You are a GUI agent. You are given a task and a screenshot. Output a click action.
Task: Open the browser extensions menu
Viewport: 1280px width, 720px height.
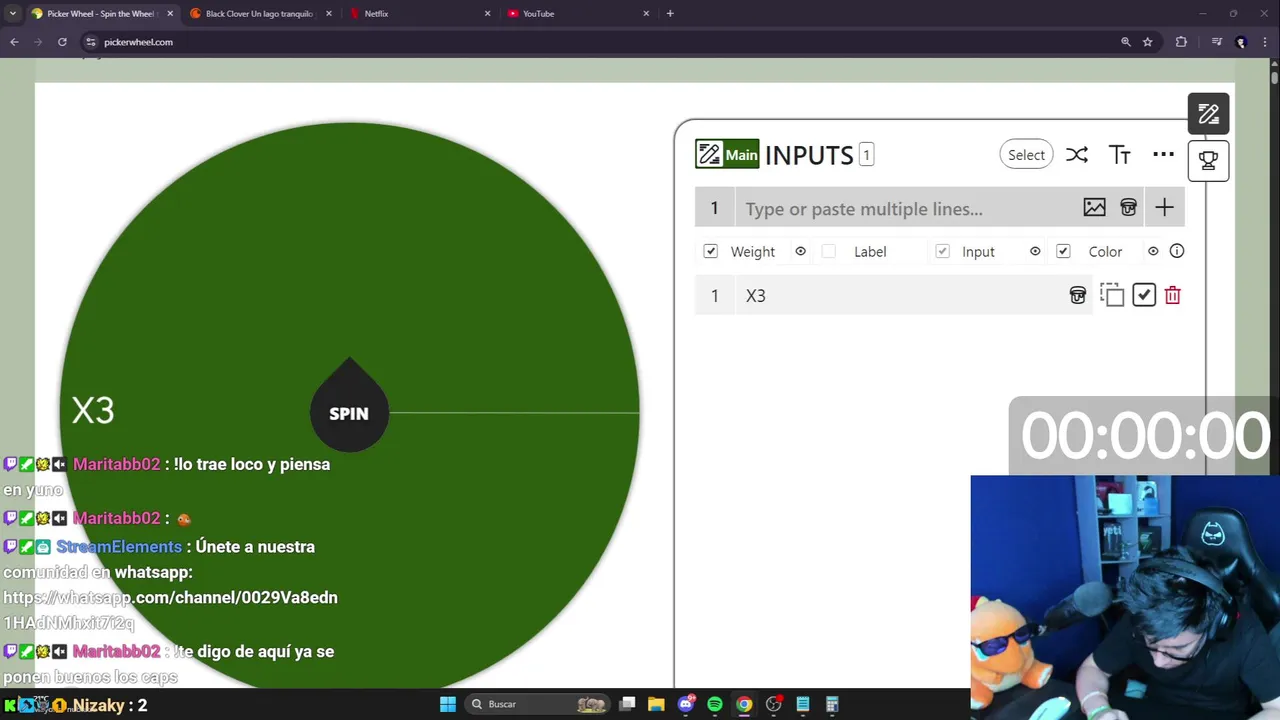coord(1181,42)
